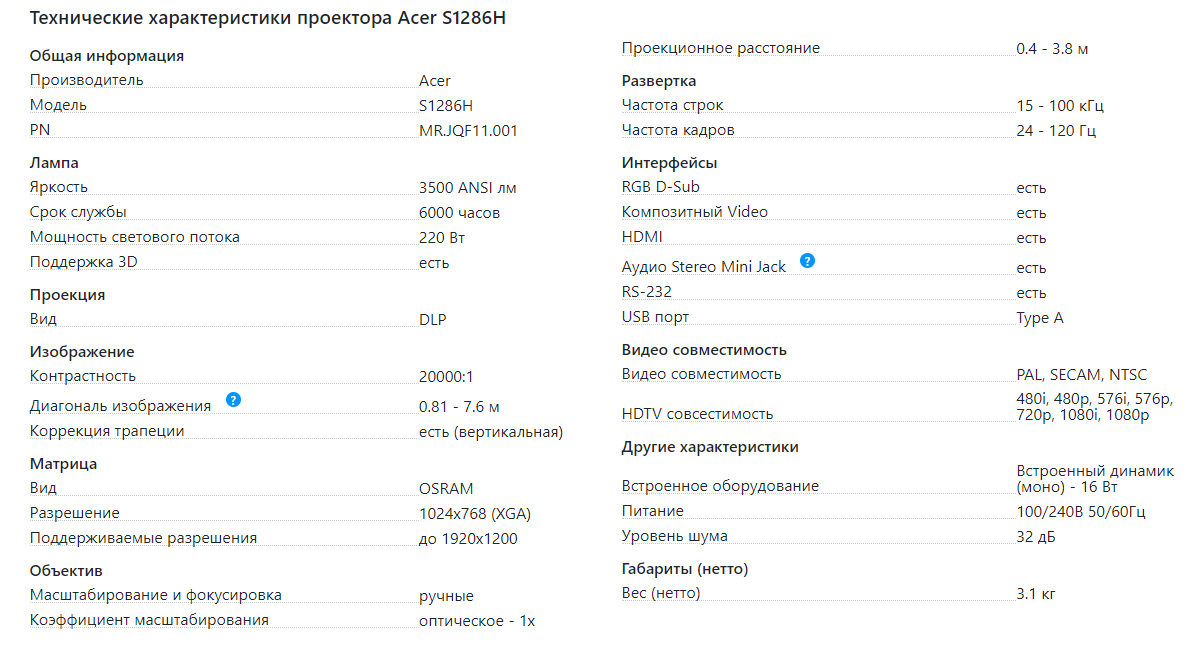Select the Поддержка 3D row label
This screenshot has height=650, width=1196.
(x=84, y=262)
